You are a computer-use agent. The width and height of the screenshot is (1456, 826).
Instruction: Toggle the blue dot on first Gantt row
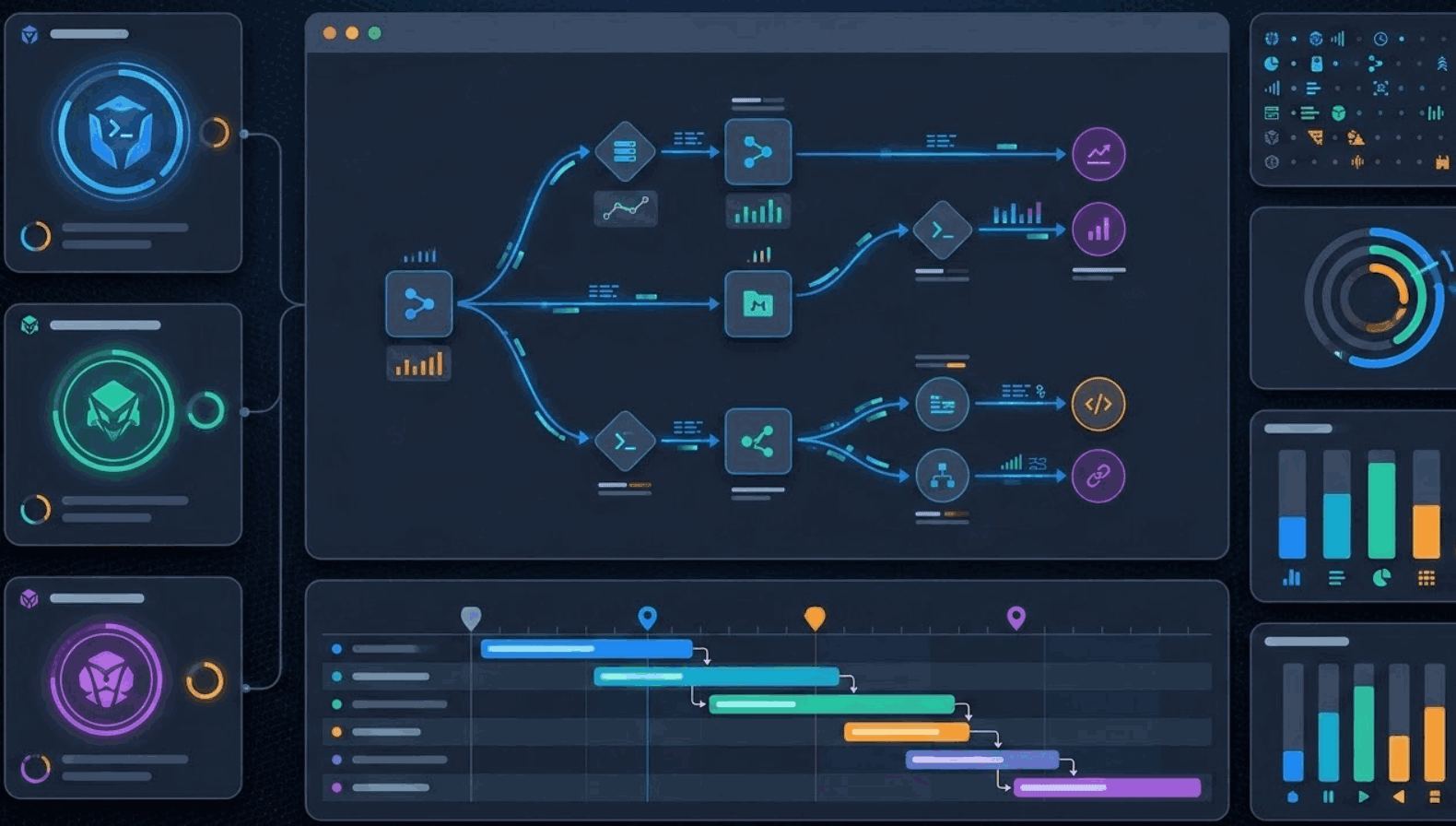point(337,649)
